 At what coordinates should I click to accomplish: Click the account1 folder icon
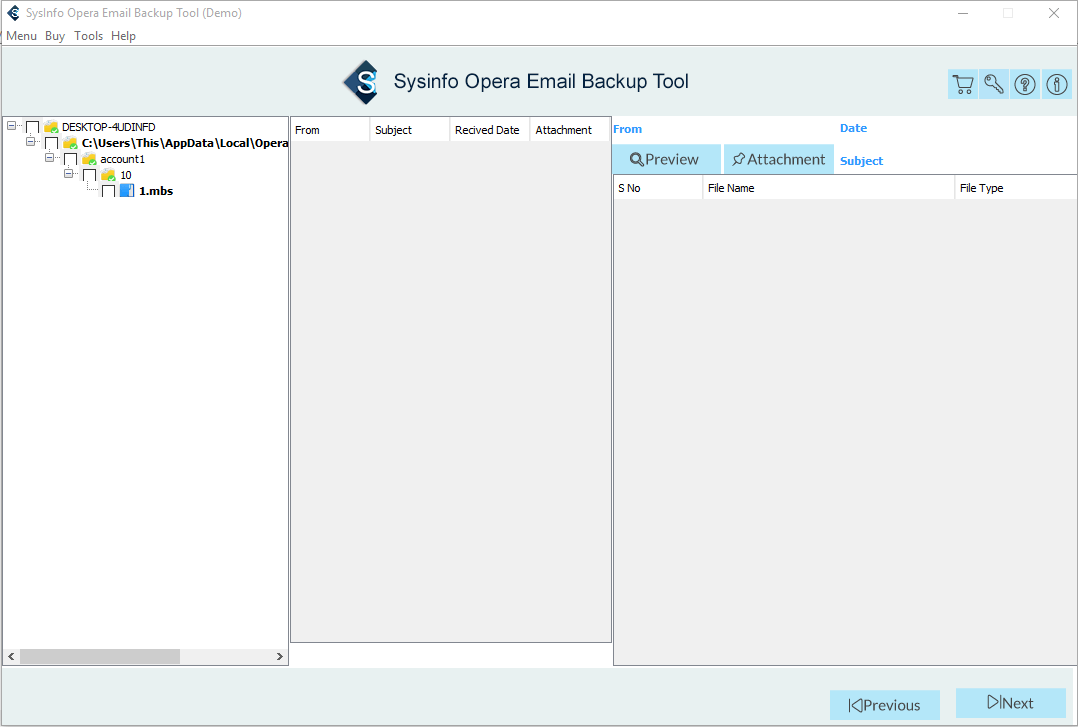tap(89, 159)
